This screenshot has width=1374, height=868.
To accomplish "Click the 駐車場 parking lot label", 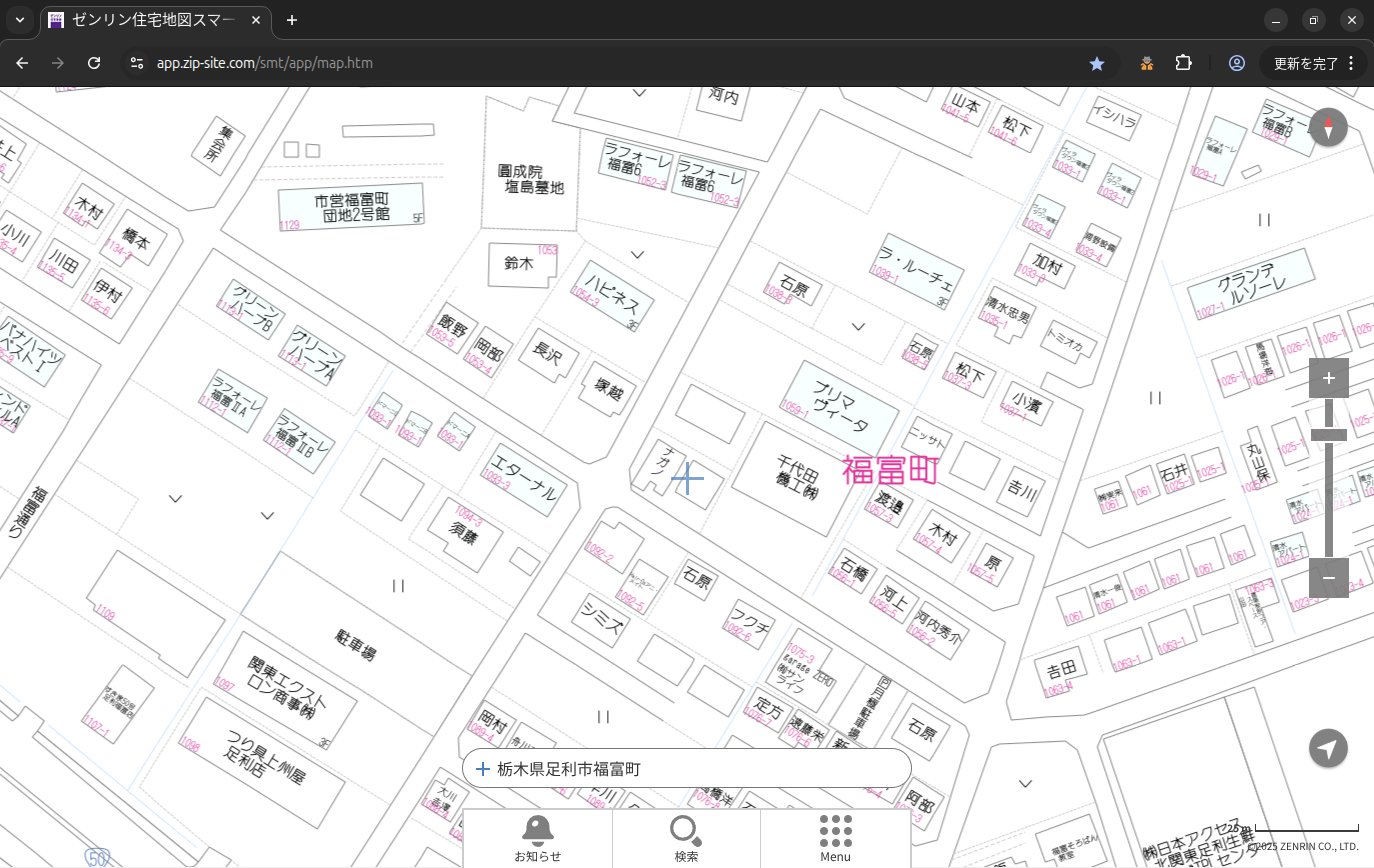I will point(355,645).
